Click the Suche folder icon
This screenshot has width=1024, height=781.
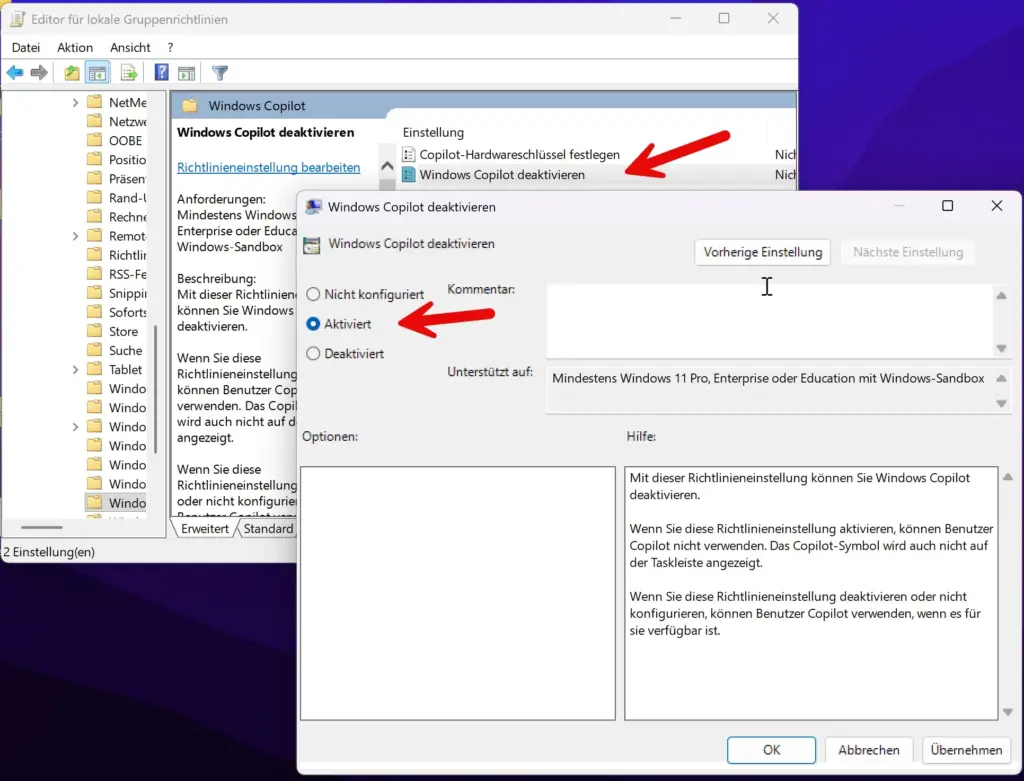click(95, 350)
